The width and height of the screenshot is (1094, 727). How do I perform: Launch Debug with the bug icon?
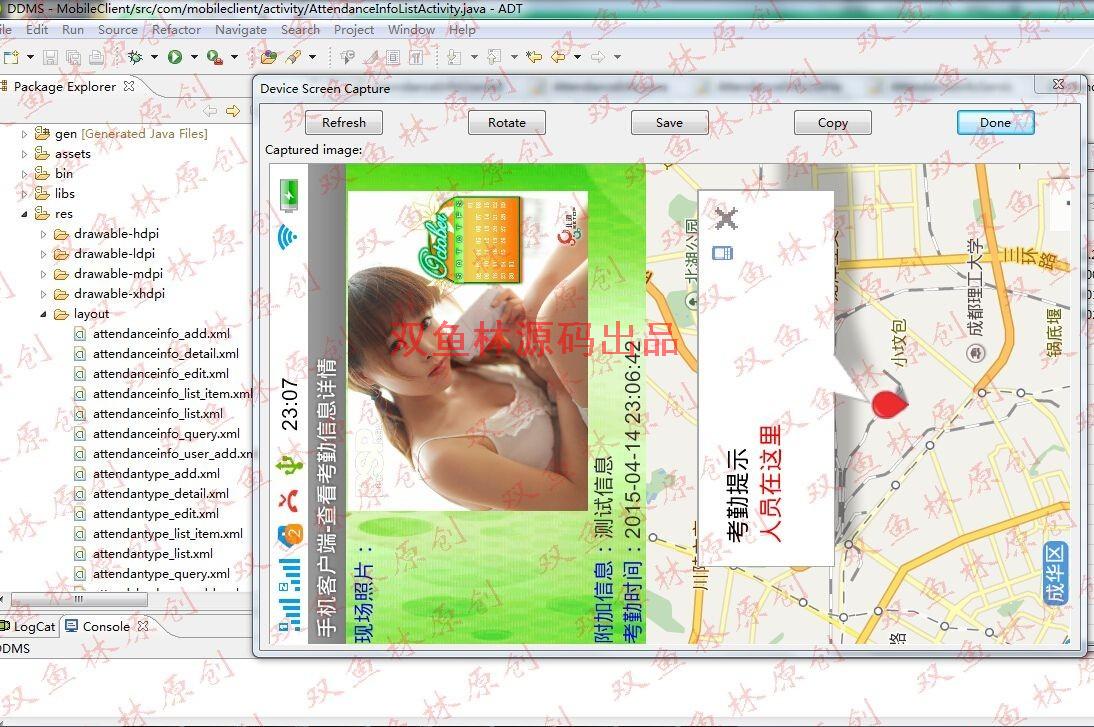pyautogui.click(x=135, y=57)
